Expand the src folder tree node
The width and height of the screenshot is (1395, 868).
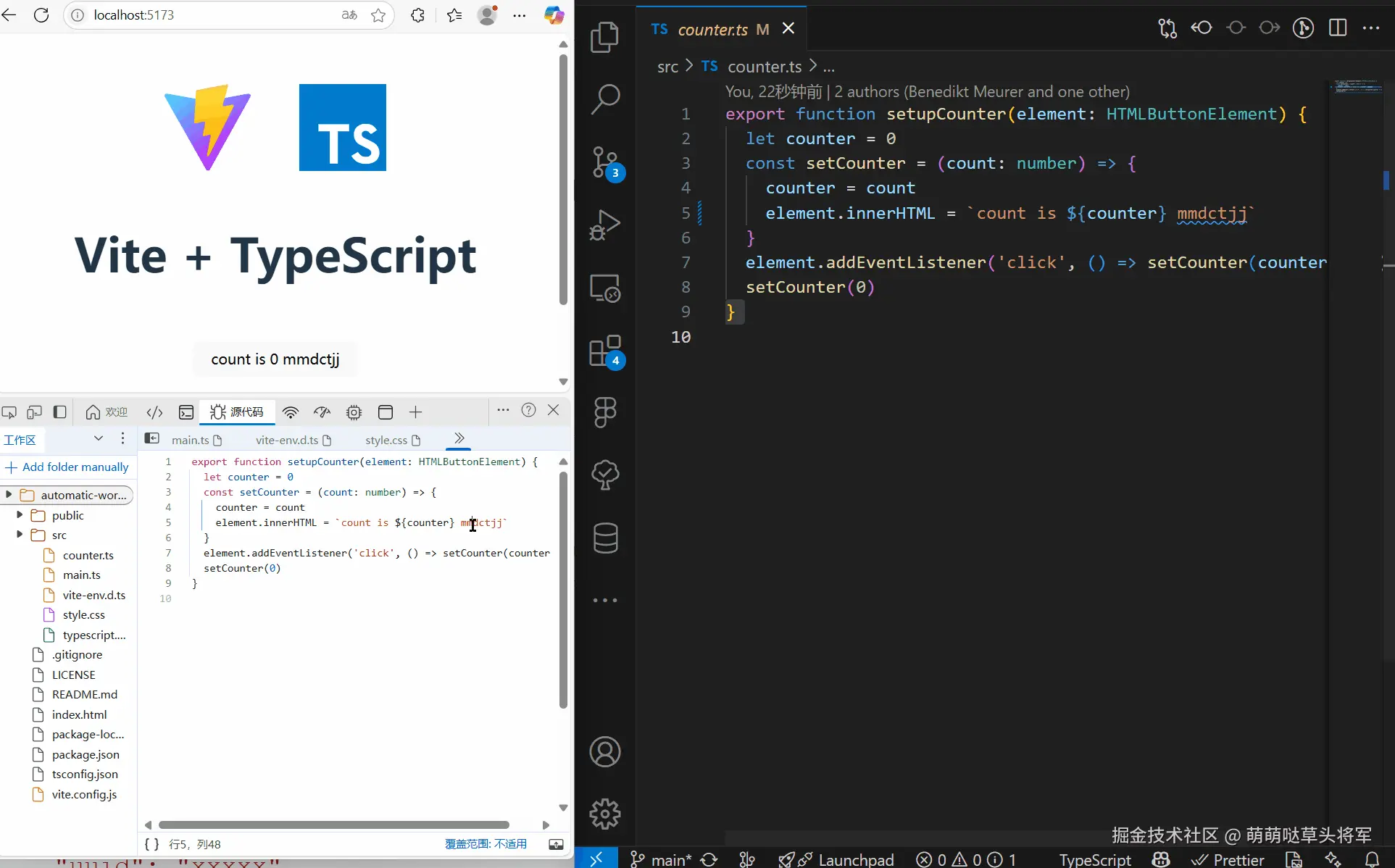point(20,535)
